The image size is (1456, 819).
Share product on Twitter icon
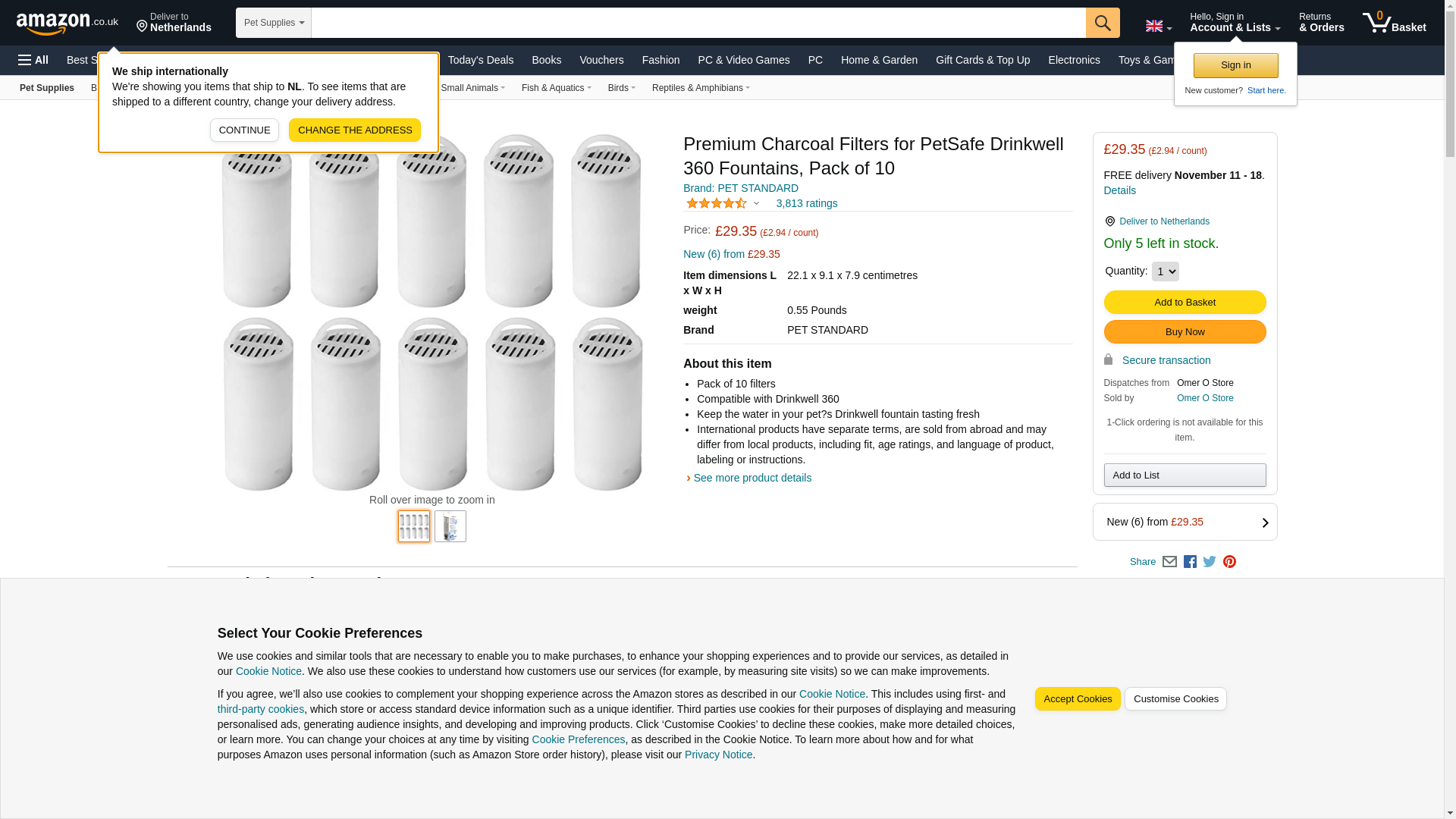click(1210, 562)
